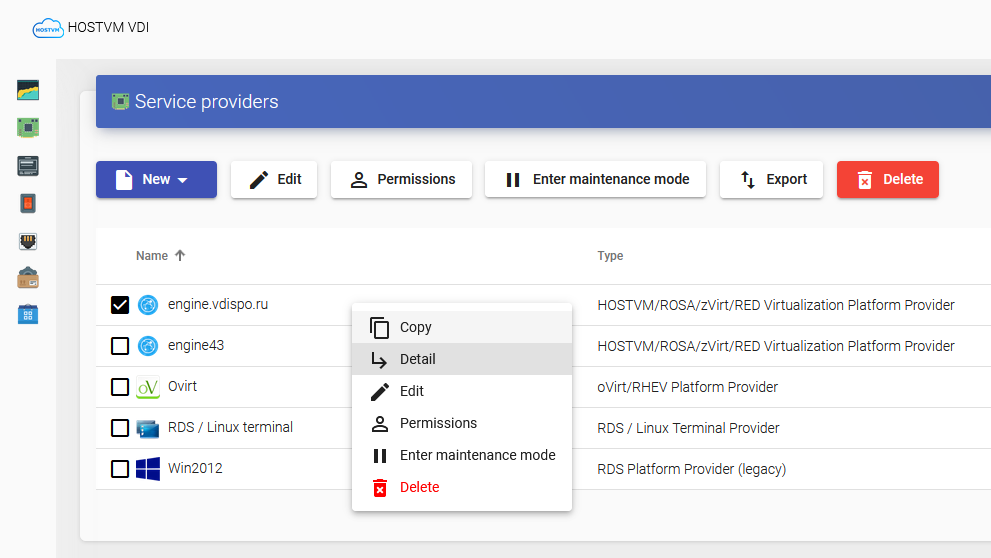Image resolution: width=991 pixels, height=558 pixels.
Task: Click the chip icon beside Service providers title
Action: tap(120, 102)
